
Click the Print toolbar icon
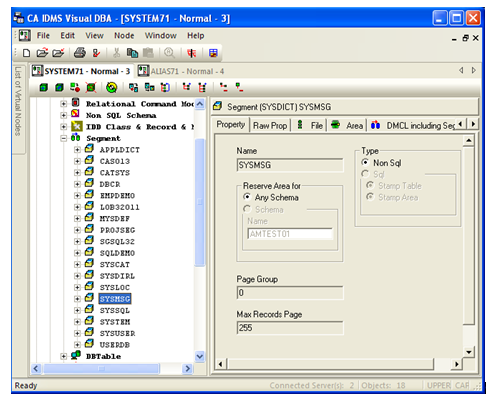pyautogui.click(x=80, y=53)
